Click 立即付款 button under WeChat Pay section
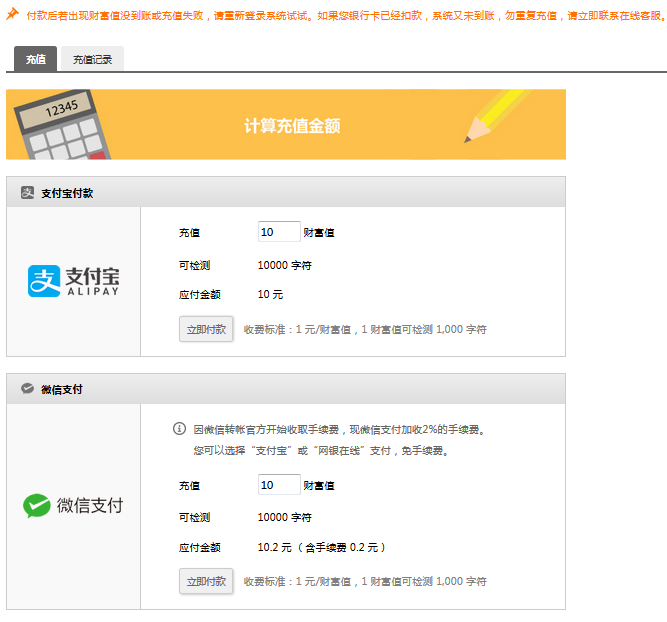The height and width of the screenshot is (622, 667). click(x=206, y=581)
